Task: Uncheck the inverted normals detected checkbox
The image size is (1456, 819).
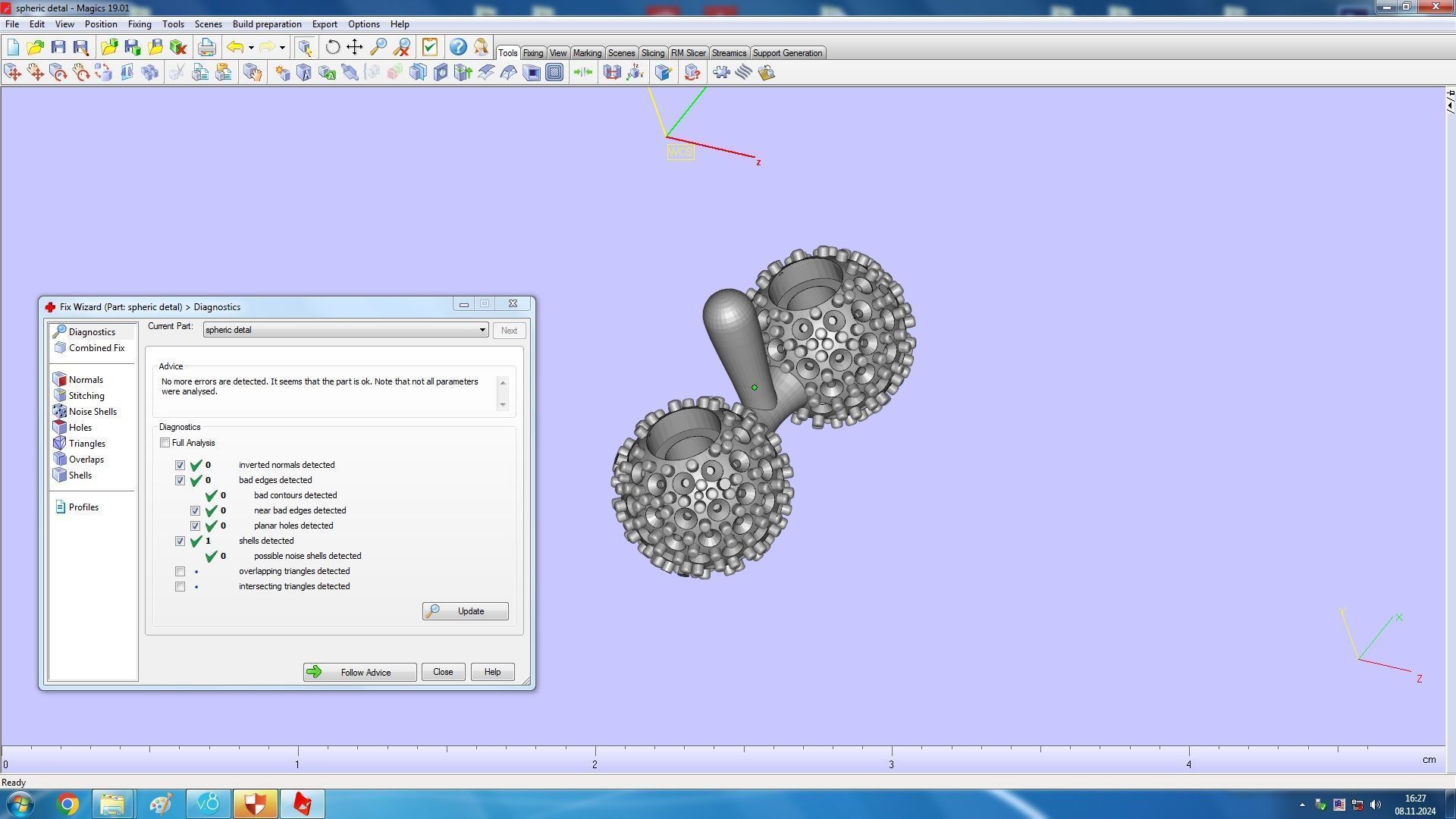Action: coord(180,466)
